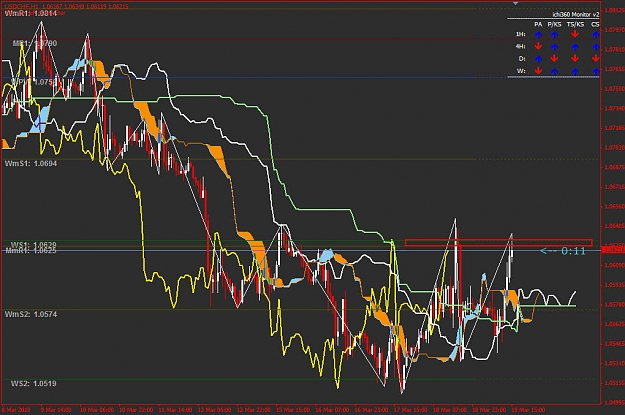Click the 16 Mar 23:00 time label
The image size is (625, 415).
coord(371,410)
